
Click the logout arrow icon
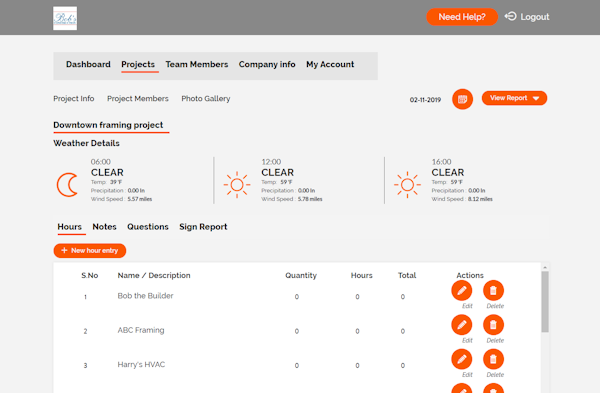coord(510,16)
